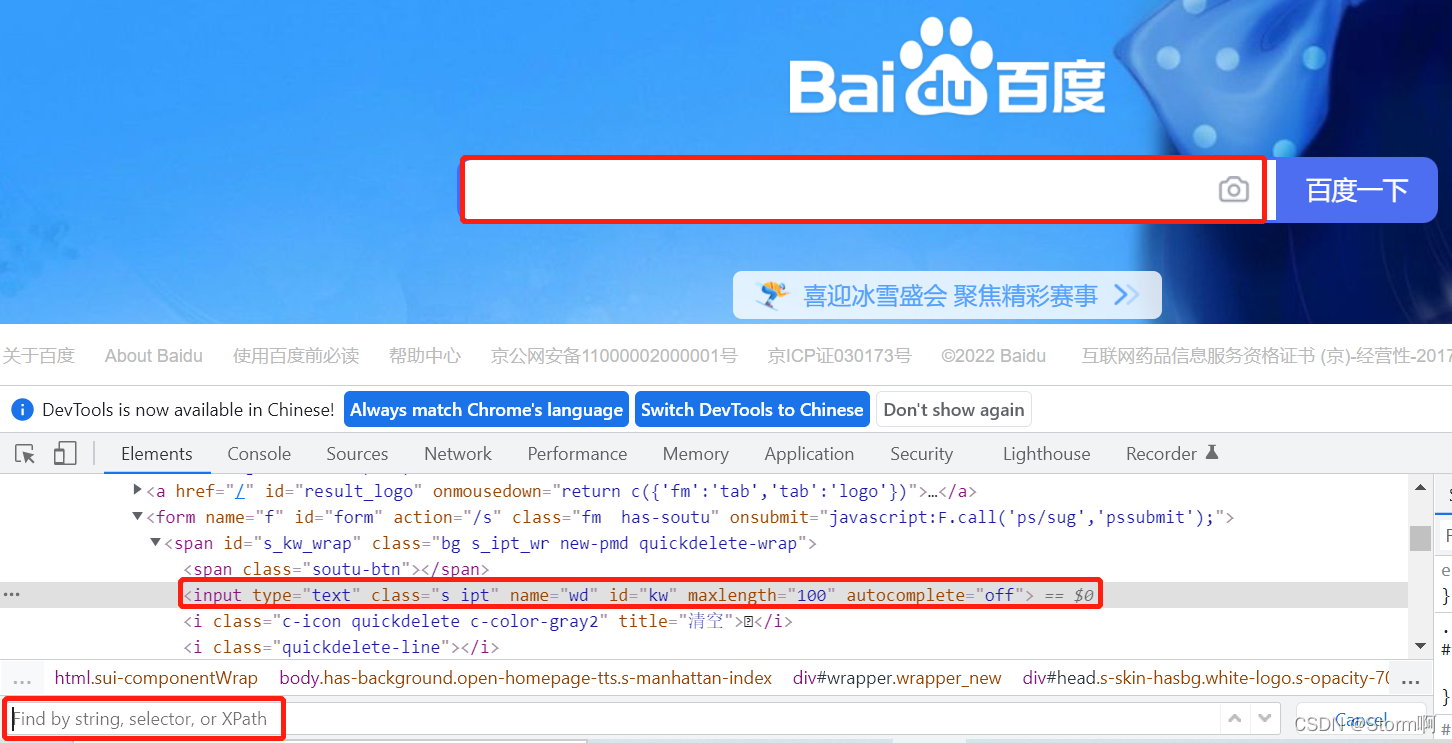
Task: Select the div#wrapper.wrapper_new breadcrumb
Action: (897, 678)
